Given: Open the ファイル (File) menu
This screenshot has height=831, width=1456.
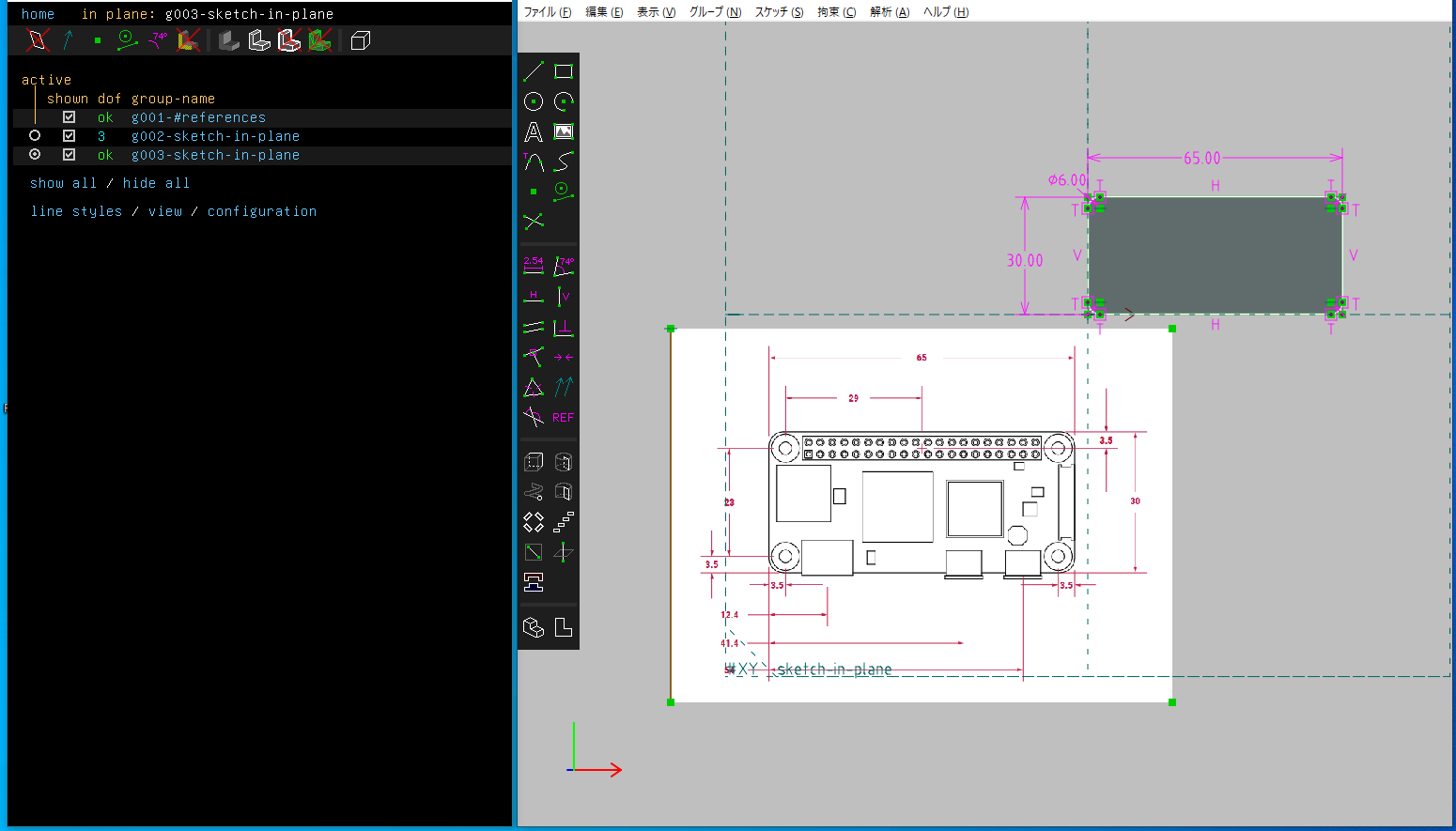Looking at the screenshot, I should [547, 12].
